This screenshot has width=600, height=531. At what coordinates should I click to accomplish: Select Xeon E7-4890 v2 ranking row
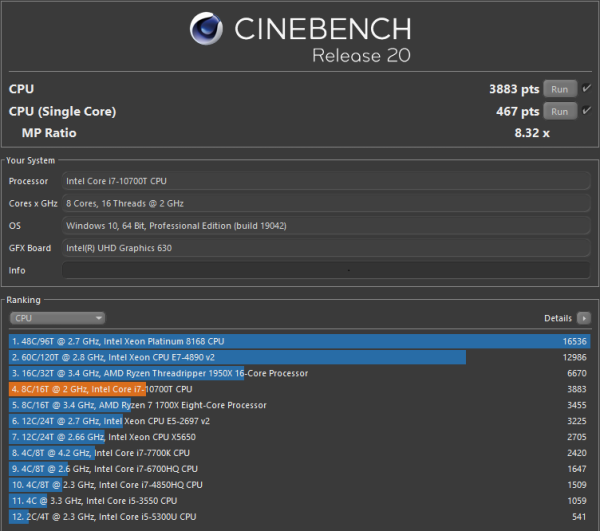(300, 357)
